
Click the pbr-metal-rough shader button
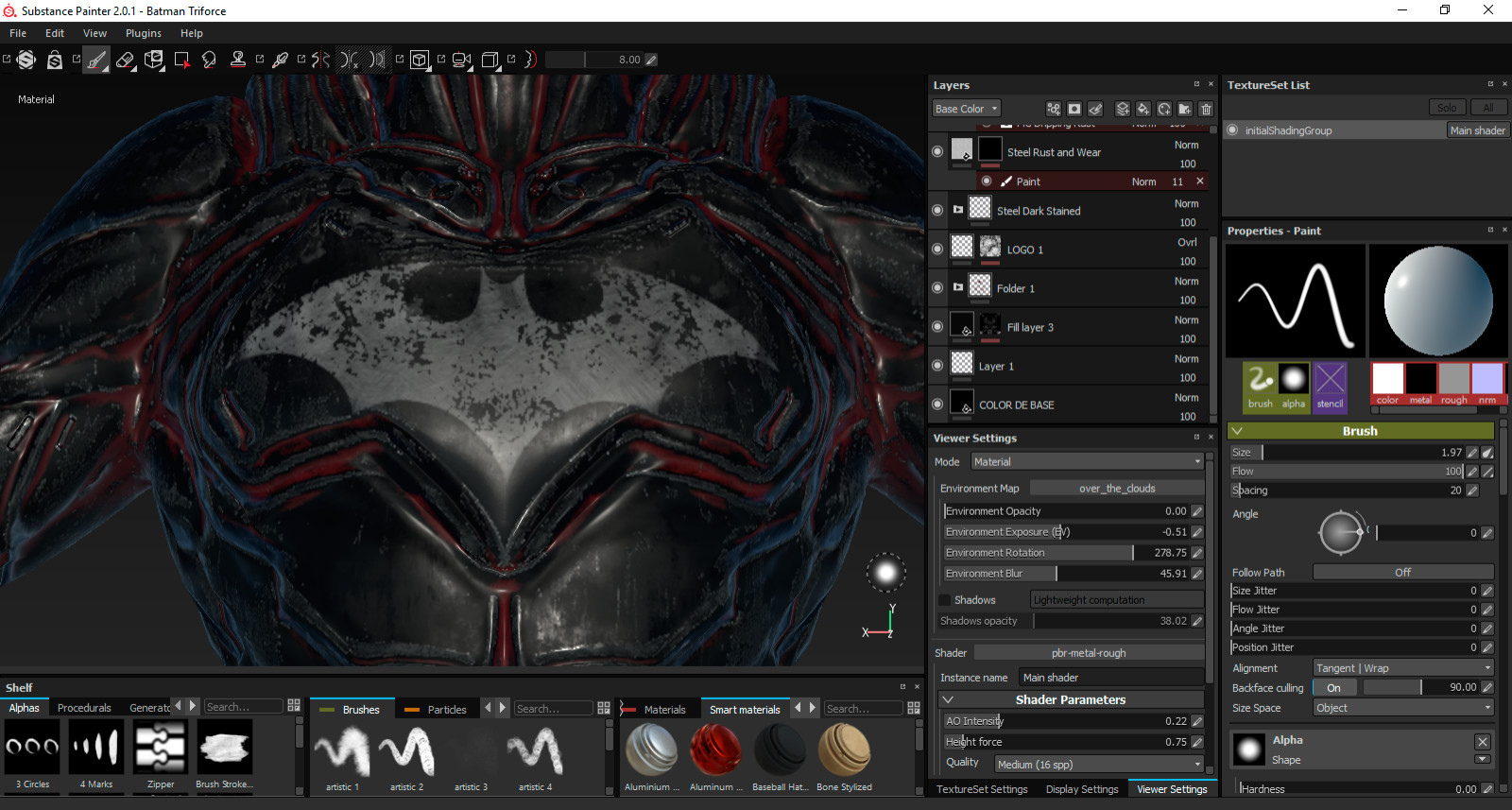point(1089,653)
